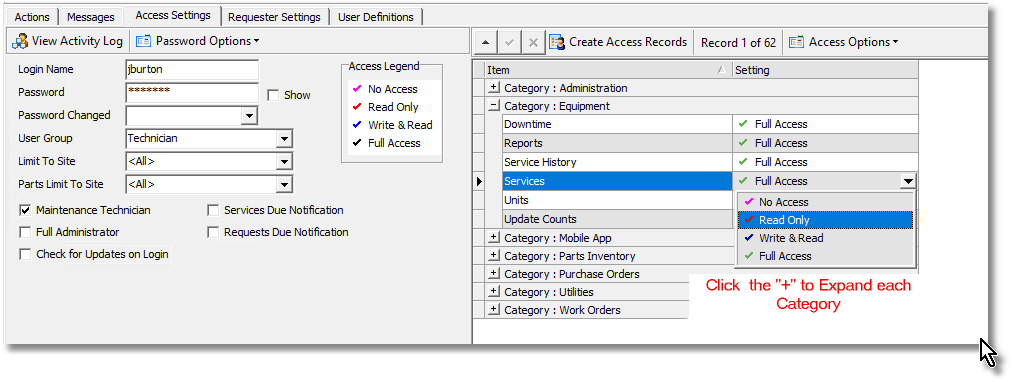This screenshot has height=382, width=1012.
Task: Expand the Category : Purchase Orders node
Action: [x=494, y=274]
